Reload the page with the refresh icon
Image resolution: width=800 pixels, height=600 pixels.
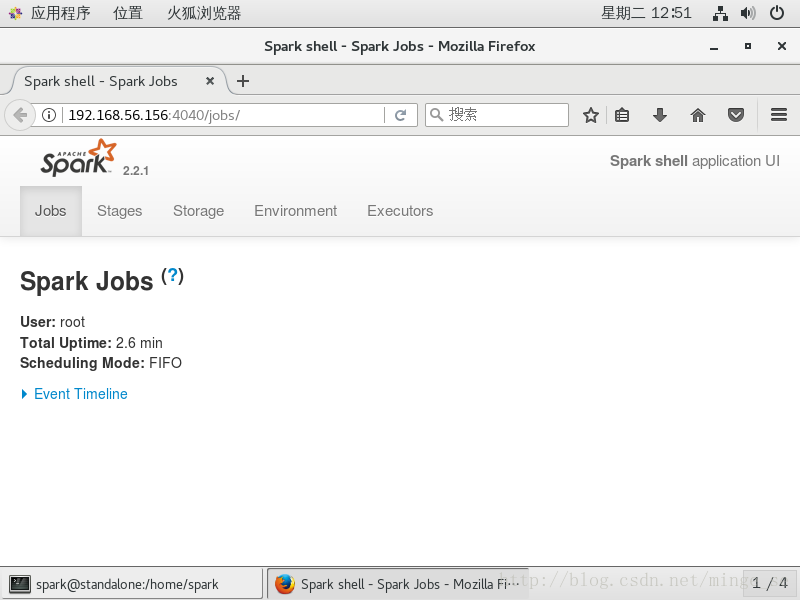tap(401, 115)
